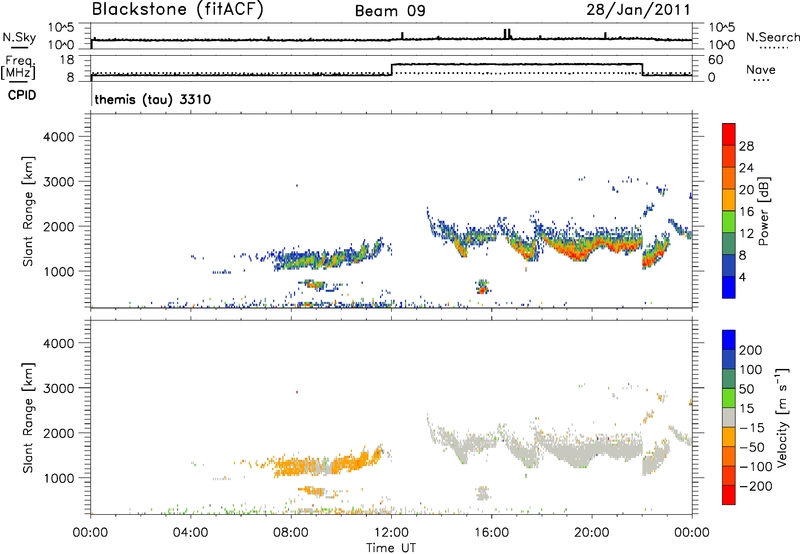Click the 20:00 time axis label
Image resolution: width=800 pixels, height=554 pixels.
pos(592,533)
